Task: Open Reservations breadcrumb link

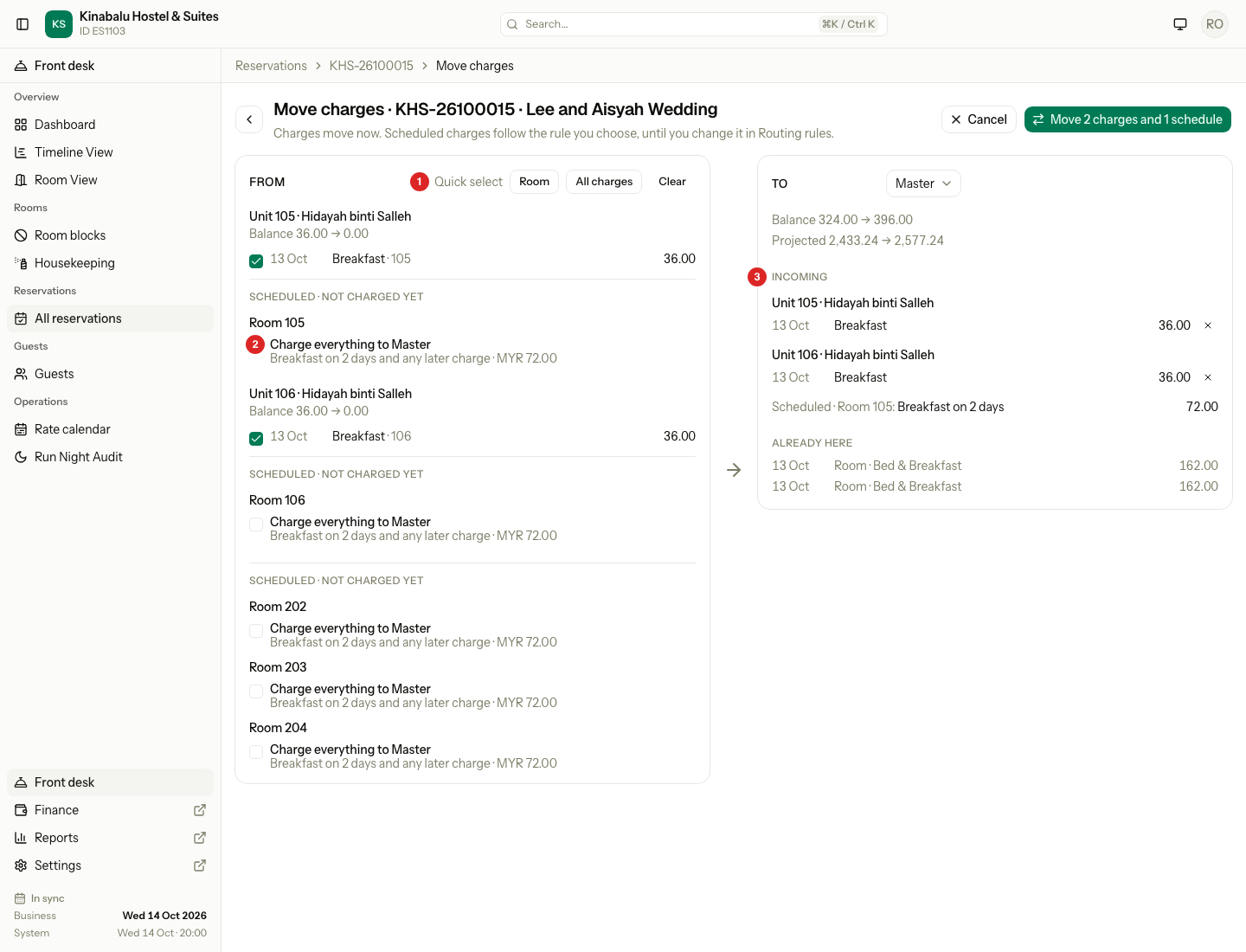Action: (x=271, y=66)
